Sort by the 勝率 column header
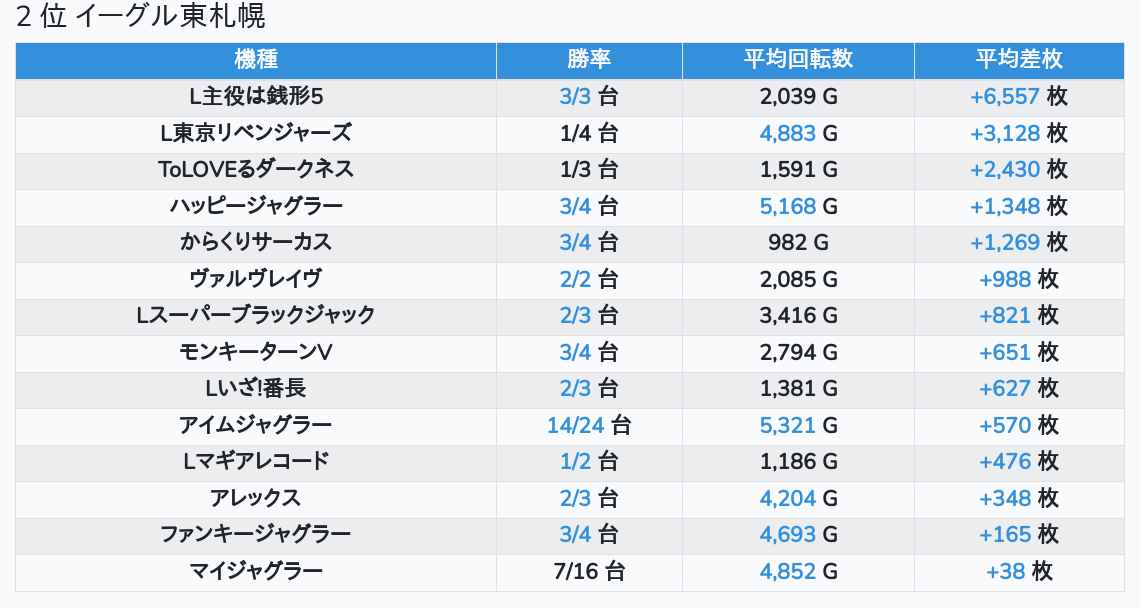The image size is (1140, 608). tap(589, 60)
